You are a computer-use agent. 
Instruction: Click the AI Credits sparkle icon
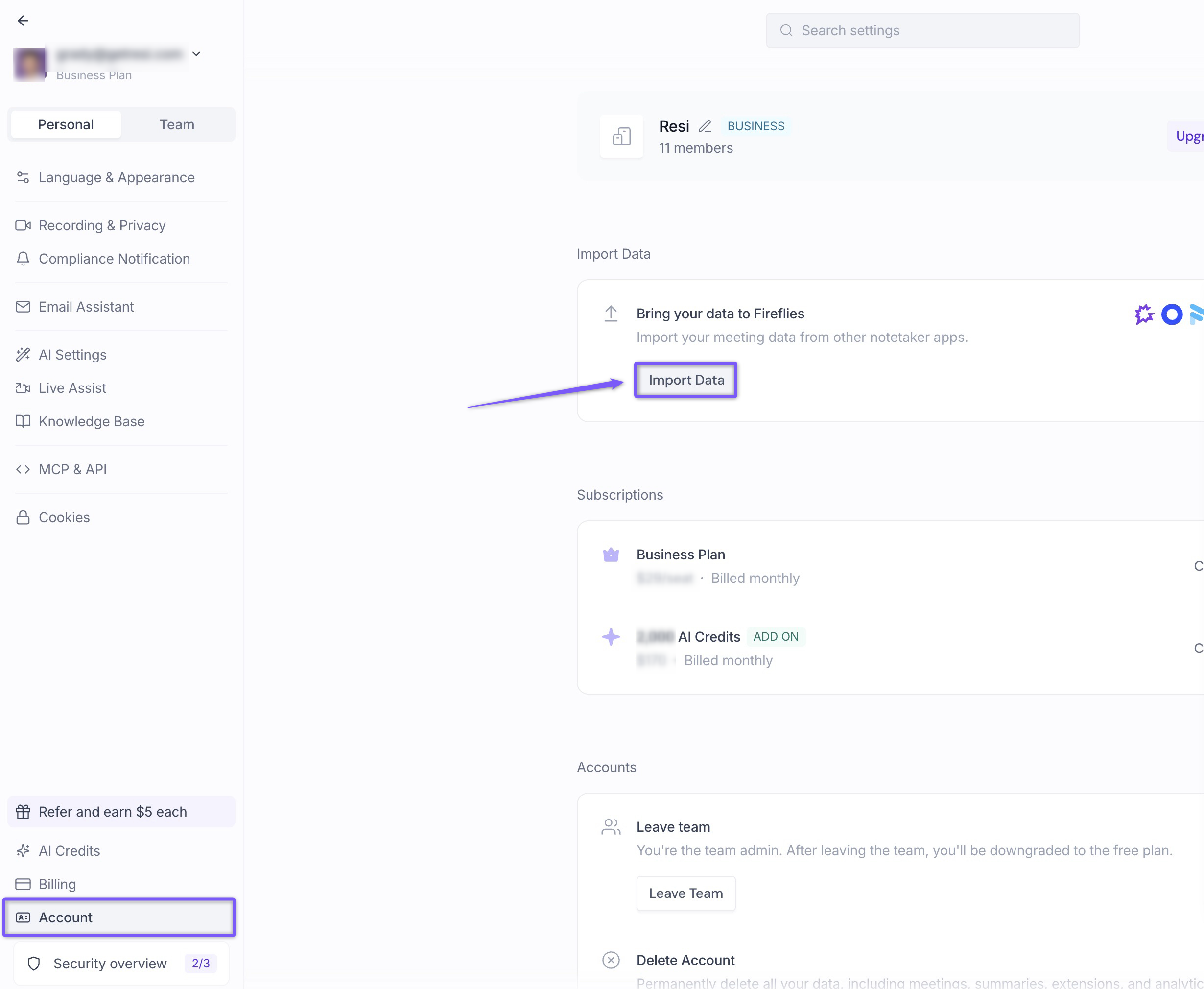[23, 850]
